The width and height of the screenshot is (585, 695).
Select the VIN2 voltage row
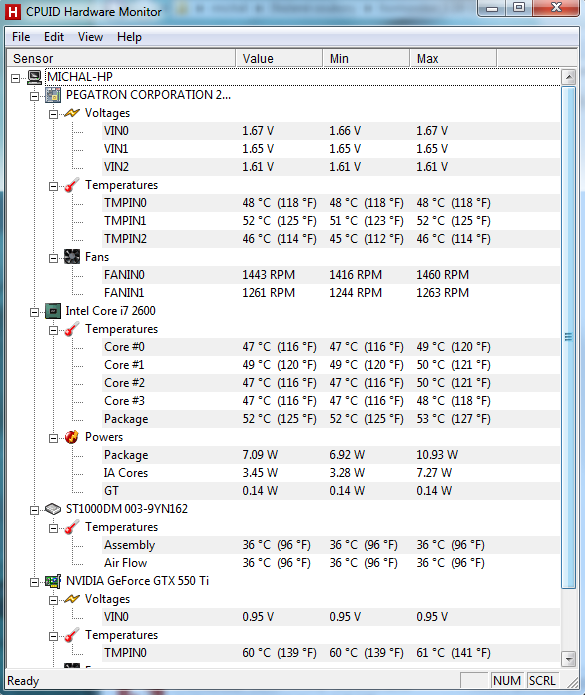(330, 167)
